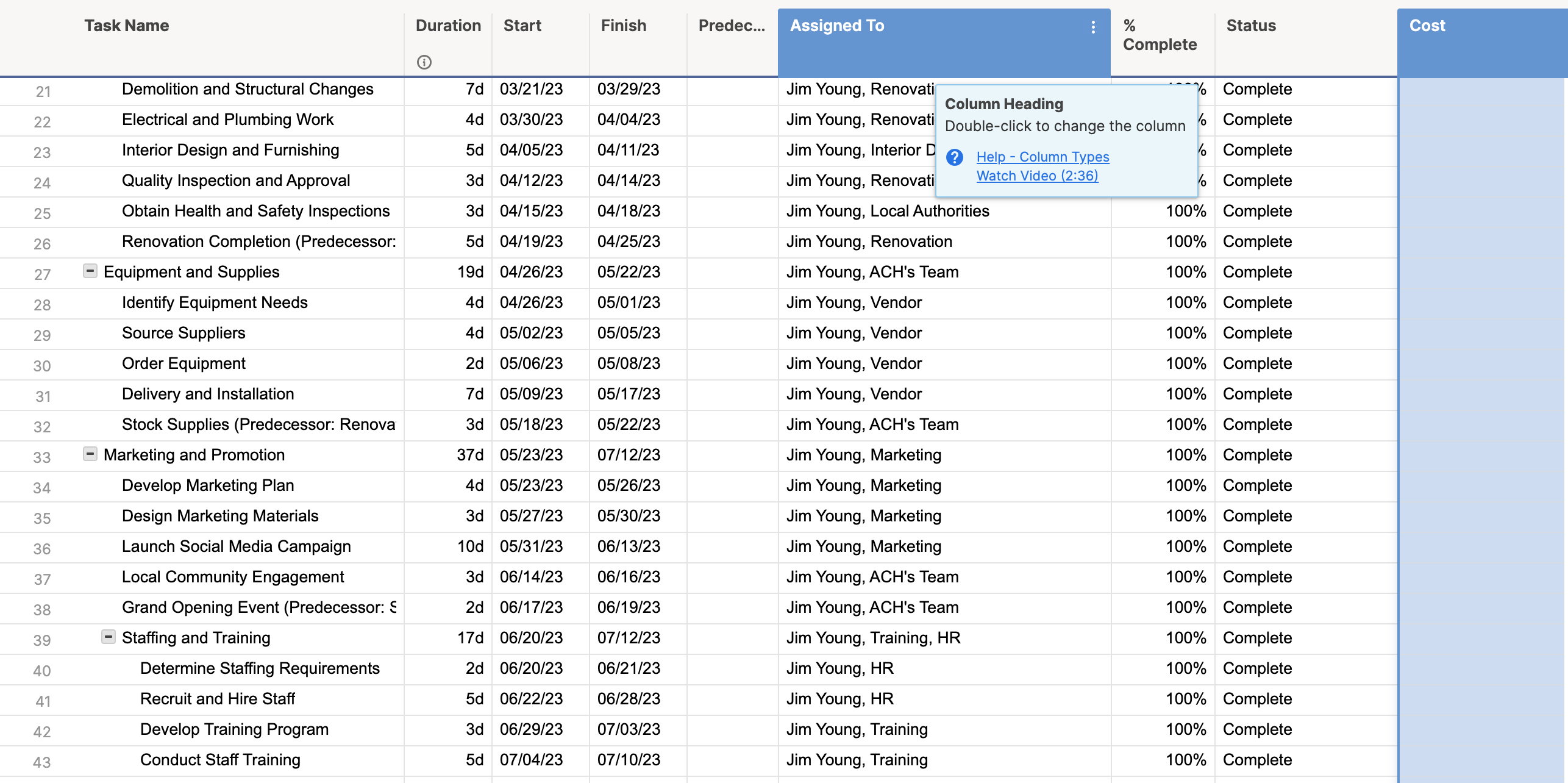Screen dimensions: 1568x783
Task: Collapse the Marketing and Promotion section
Action: 89,454
